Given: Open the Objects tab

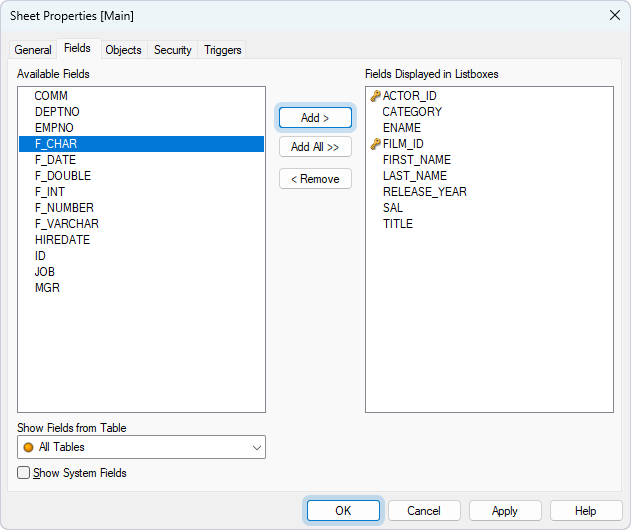Looking at the screenshot, I should pos(123,50).
